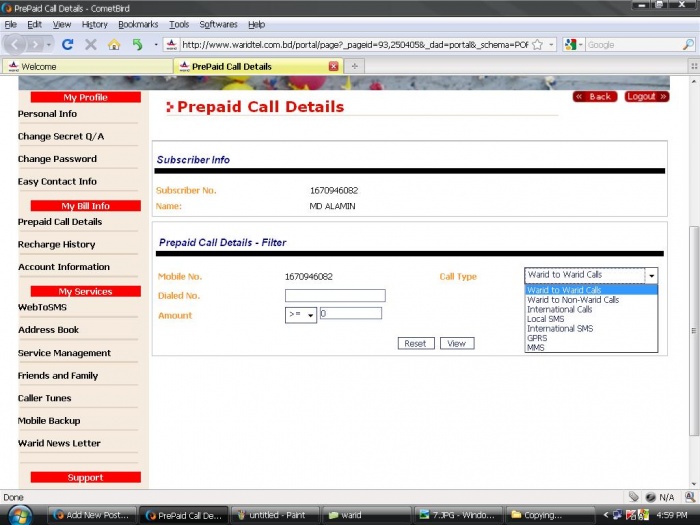Open the Personal Info link

[x=47, y=114]
